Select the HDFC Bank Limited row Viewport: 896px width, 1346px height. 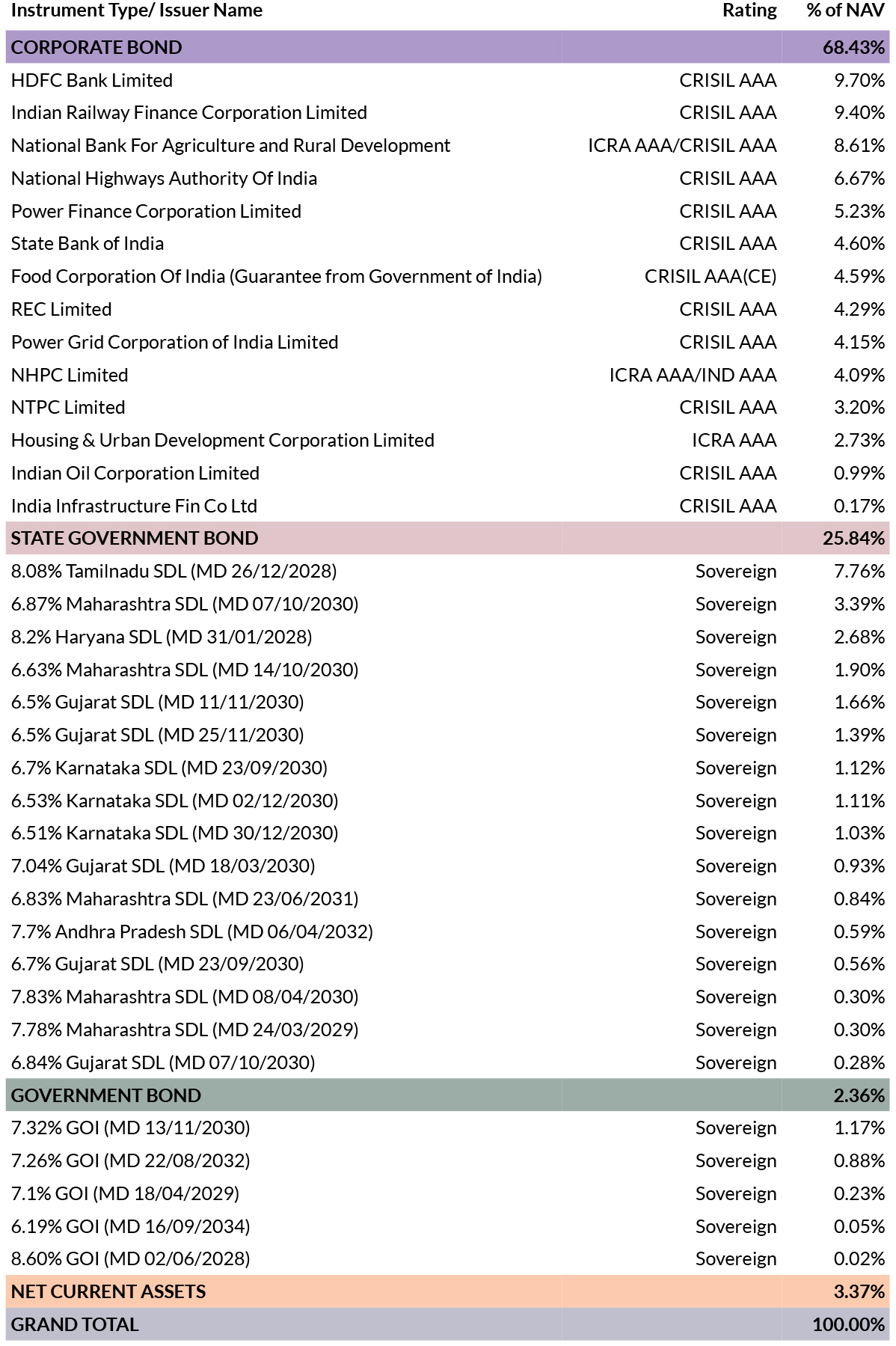click(92, 80)
